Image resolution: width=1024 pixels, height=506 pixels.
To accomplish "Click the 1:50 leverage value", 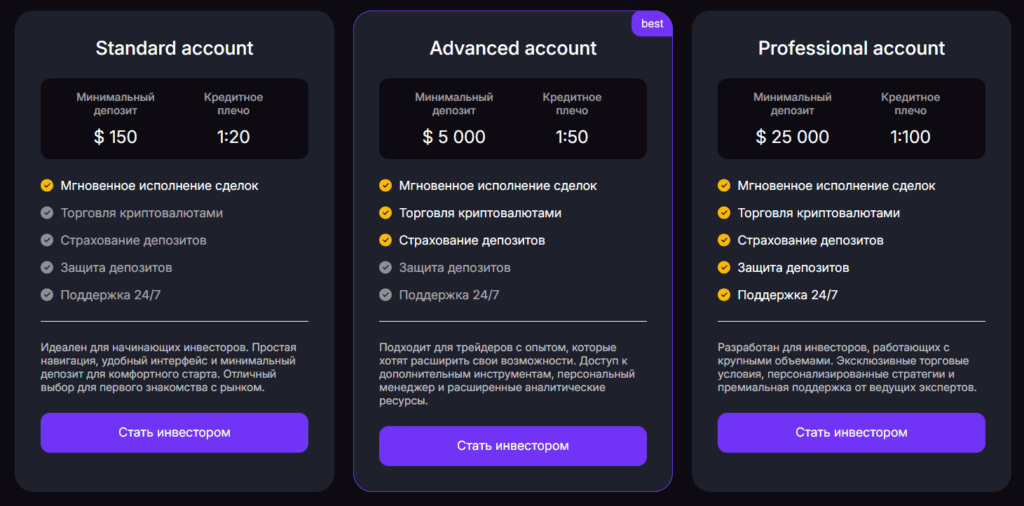I will click(x=572, y=137).
